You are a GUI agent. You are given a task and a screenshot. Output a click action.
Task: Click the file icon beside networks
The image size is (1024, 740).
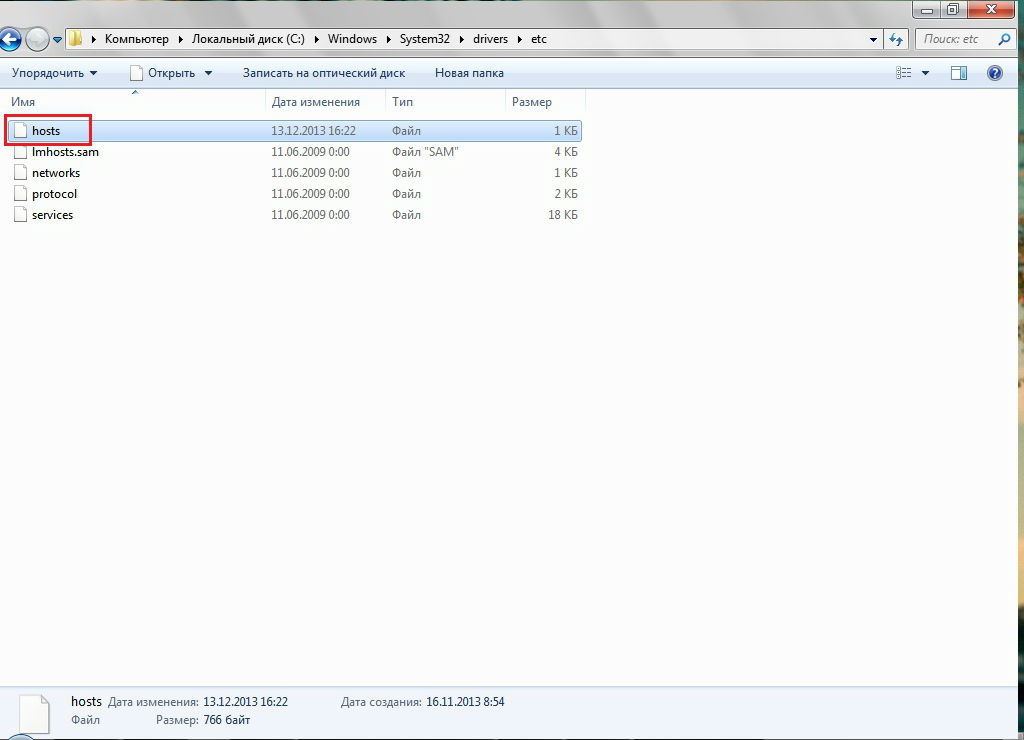(20, 173)
